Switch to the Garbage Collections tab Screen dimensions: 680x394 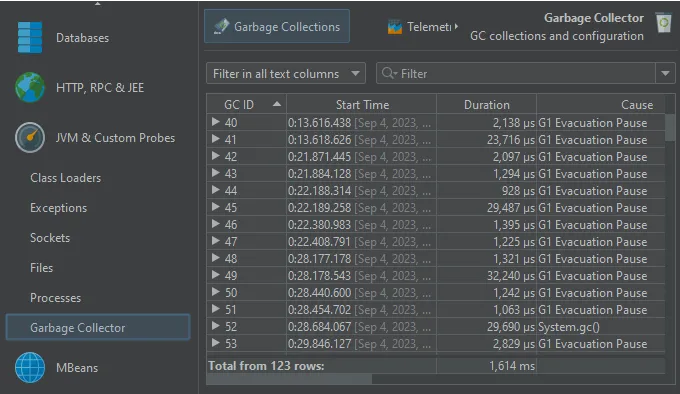[277, 26]
